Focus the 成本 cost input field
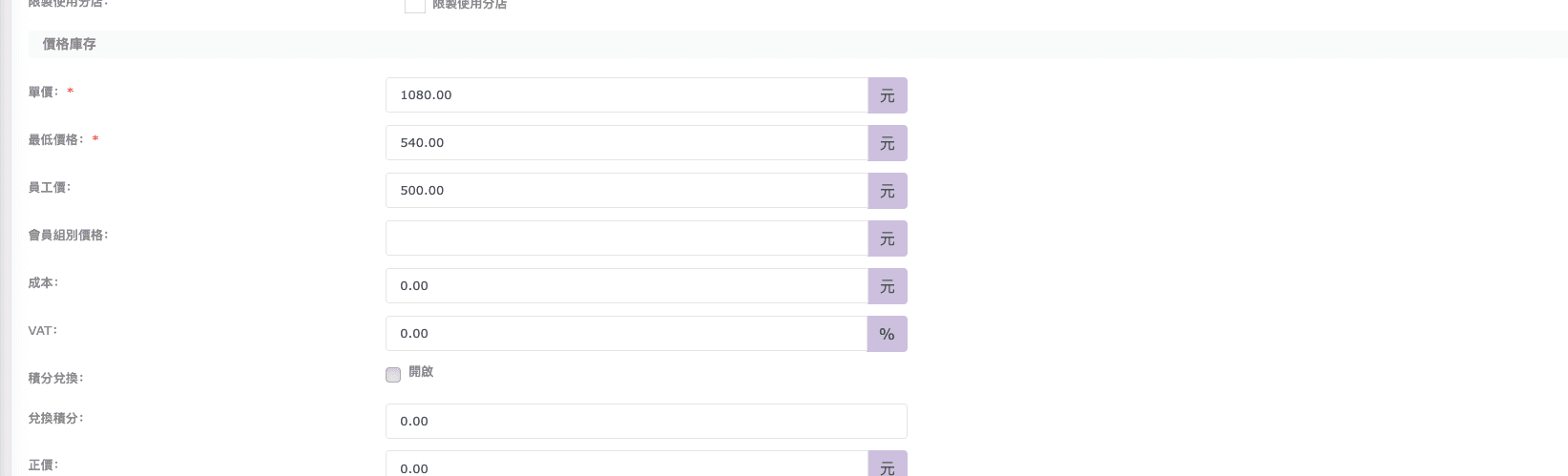 (626, 286)
